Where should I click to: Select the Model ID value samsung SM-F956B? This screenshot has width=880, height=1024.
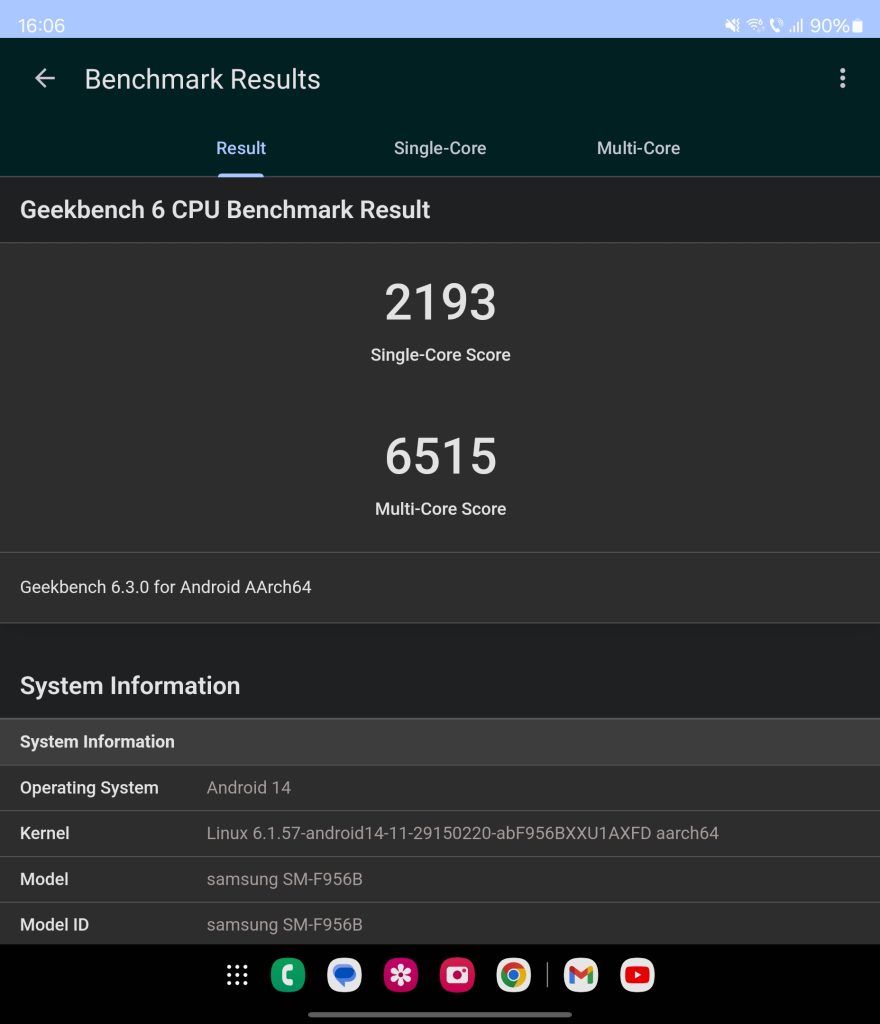[x=284, y=925]
